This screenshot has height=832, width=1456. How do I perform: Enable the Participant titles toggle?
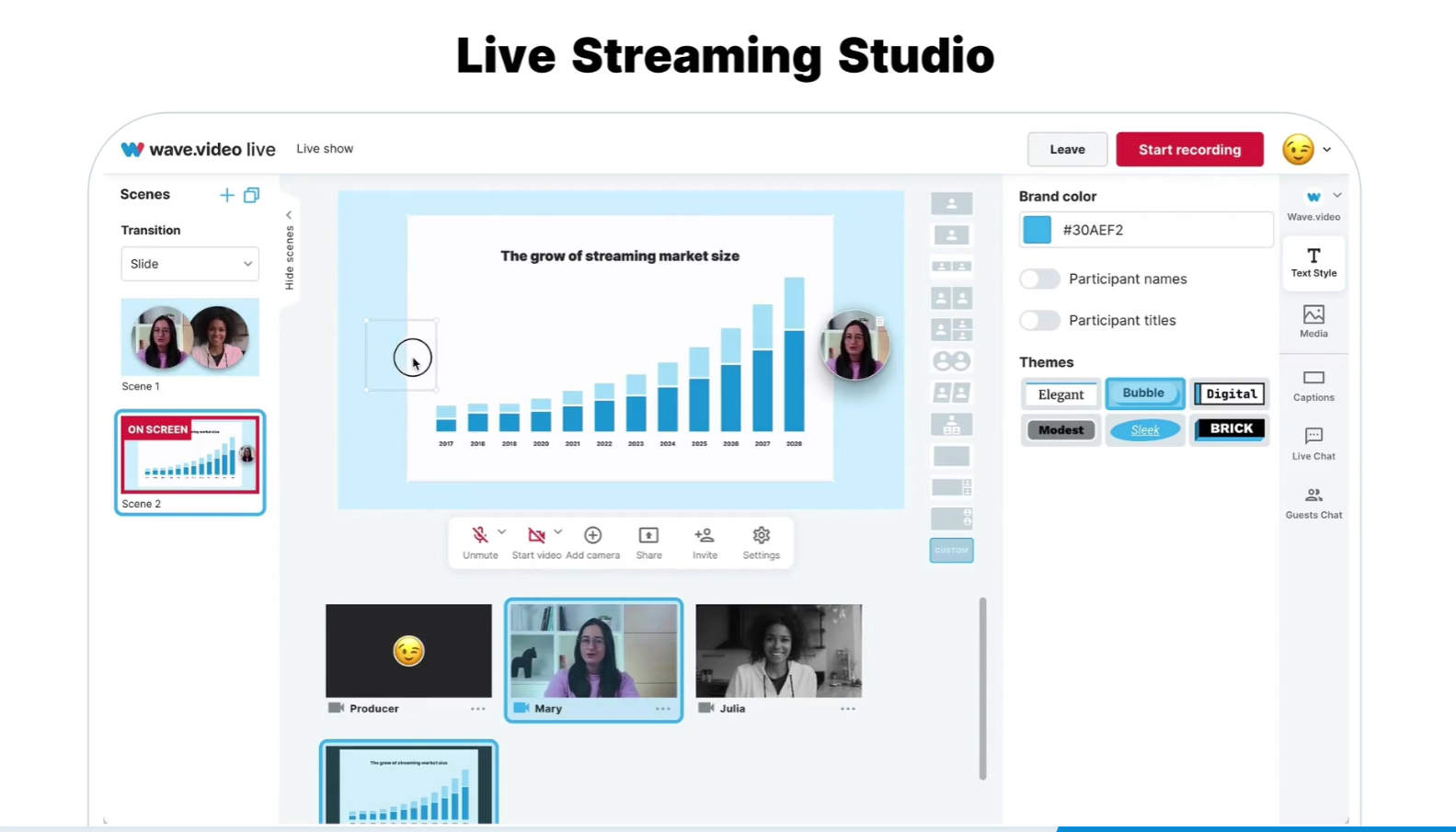1039,320
